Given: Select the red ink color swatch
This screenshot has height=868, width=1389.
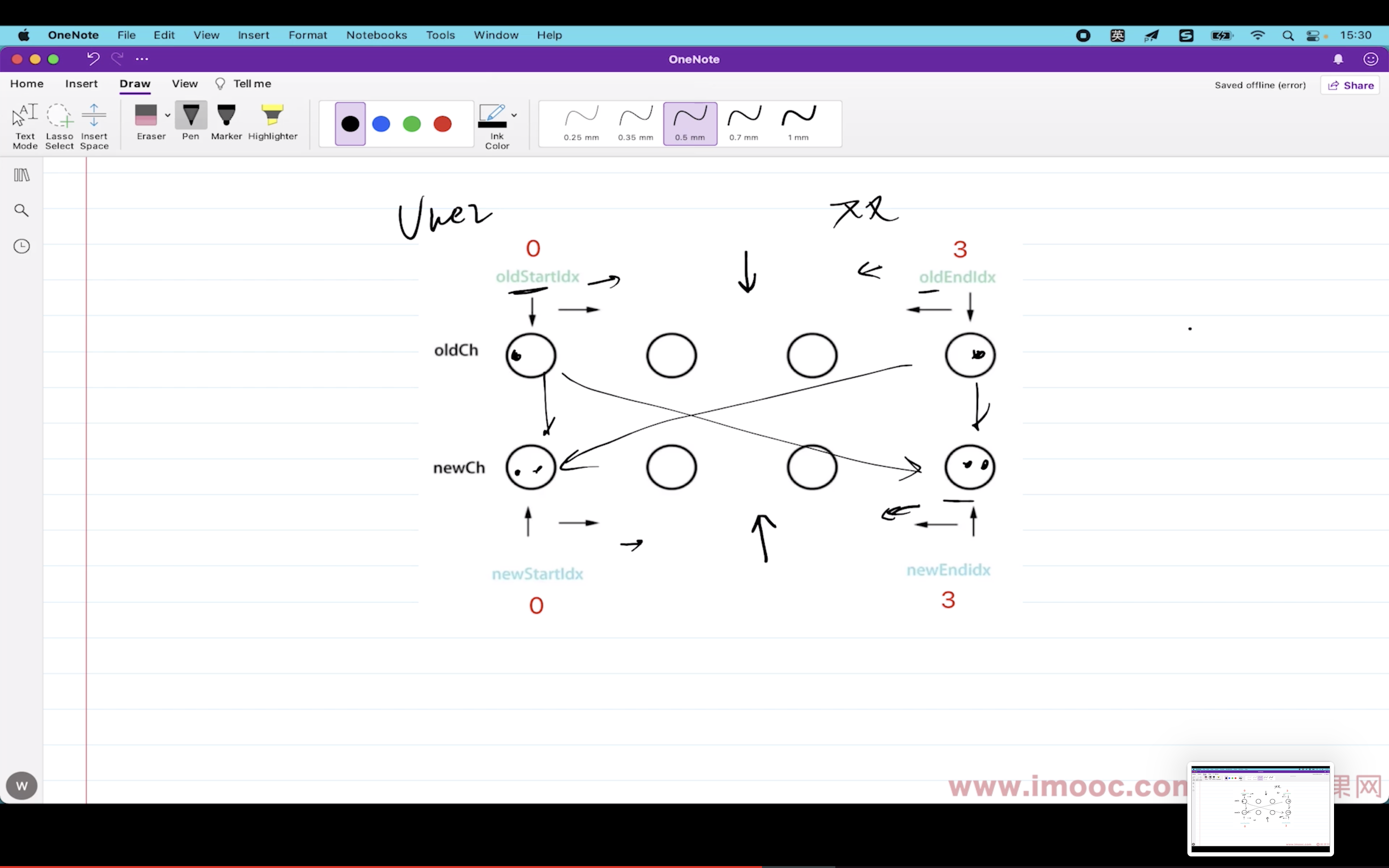Looking at the screenshot, I should pyautogui.click(x=443, y=123).
